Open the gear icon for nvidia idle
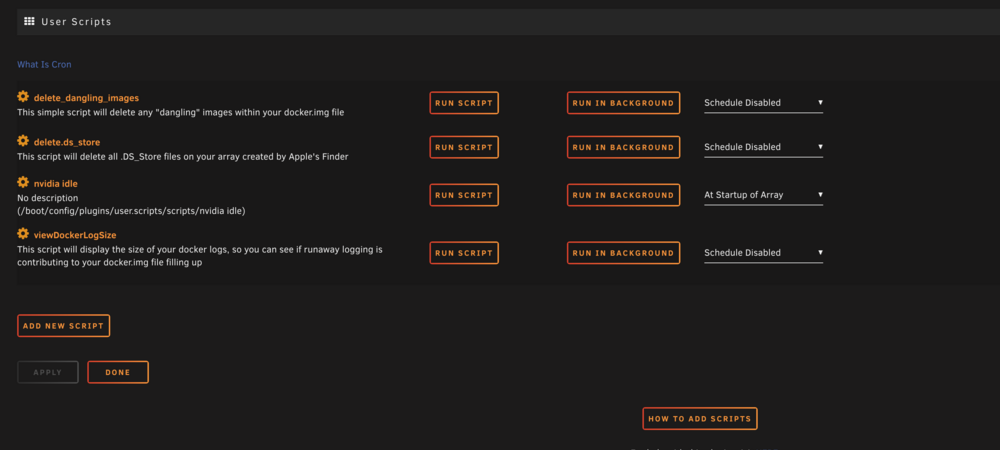Screen dimensions: 1000x450 pyautogui.click(x=23, y=182)
